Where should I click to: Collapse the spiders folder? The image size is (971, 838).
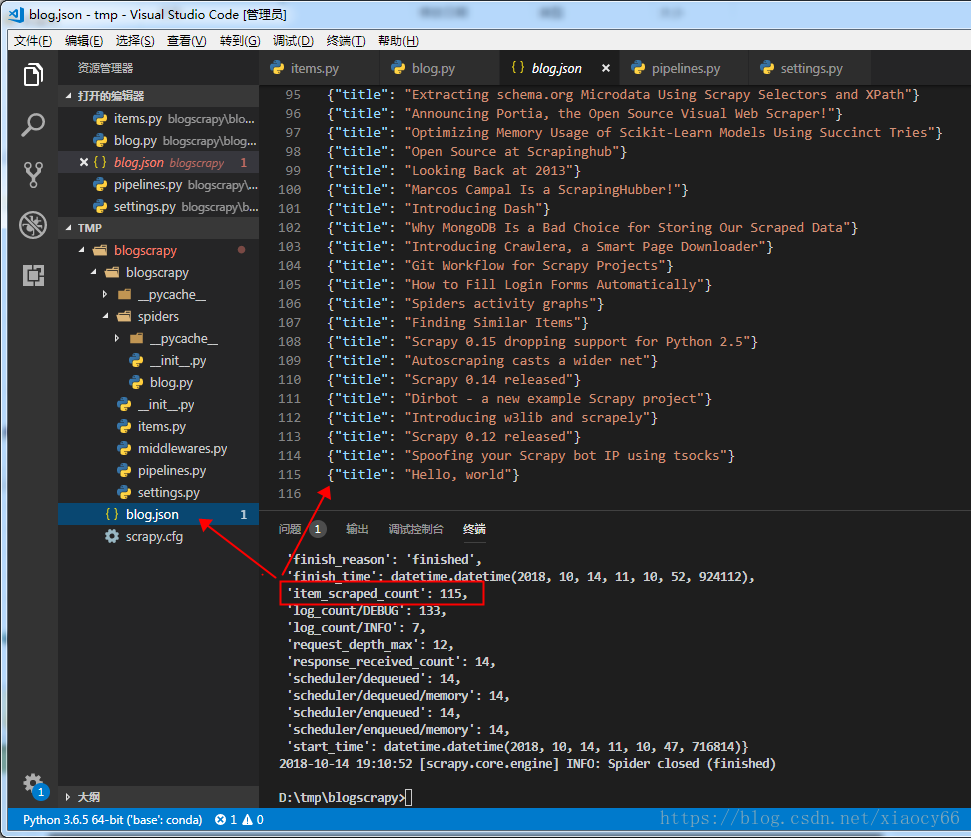105,316
